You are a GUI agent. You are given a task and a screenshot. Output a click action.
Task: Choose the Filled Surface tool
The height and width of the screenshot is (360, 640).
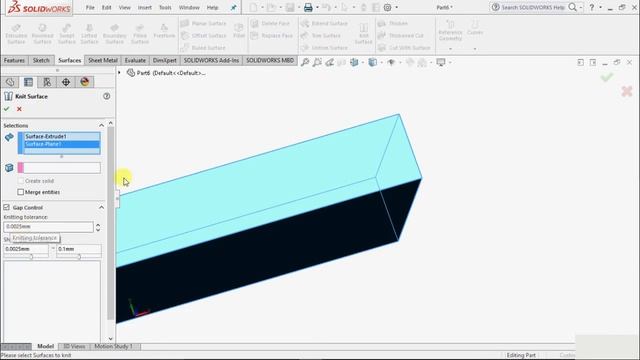pyautogui.click(x=140, y=34)
